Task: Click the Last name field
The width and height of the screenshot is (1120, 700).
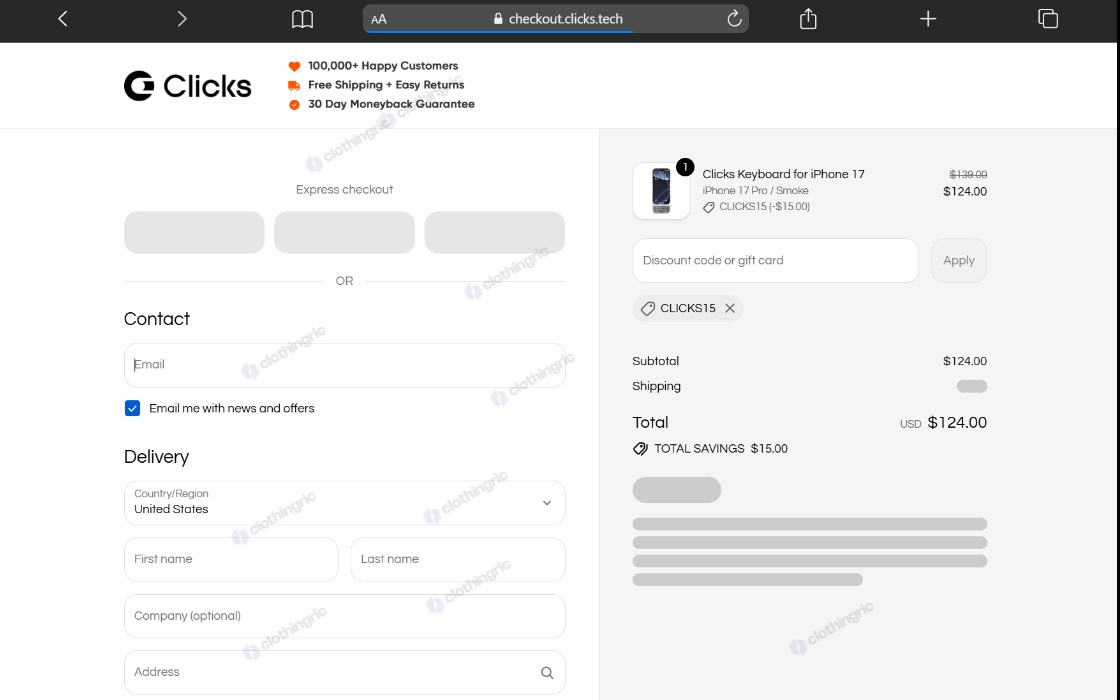Action: coord(458,559)
